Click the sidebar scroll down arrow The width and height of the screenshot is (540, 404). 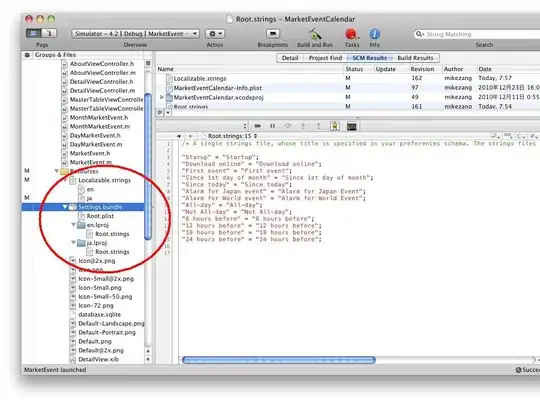(148, 359)
